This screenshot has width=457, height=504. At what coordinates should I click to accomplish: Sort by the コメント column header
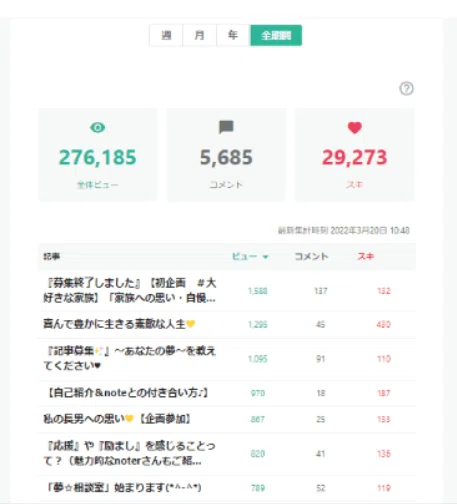[x=311, y=256]
